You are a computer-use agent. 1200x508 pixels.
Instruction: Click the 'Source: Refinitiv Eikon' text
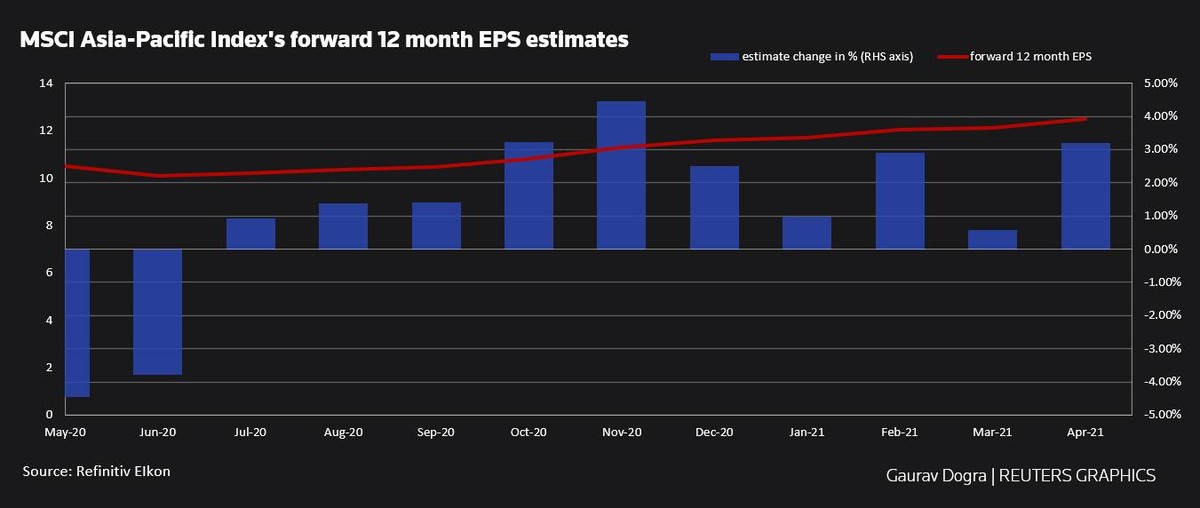[97, 470]
